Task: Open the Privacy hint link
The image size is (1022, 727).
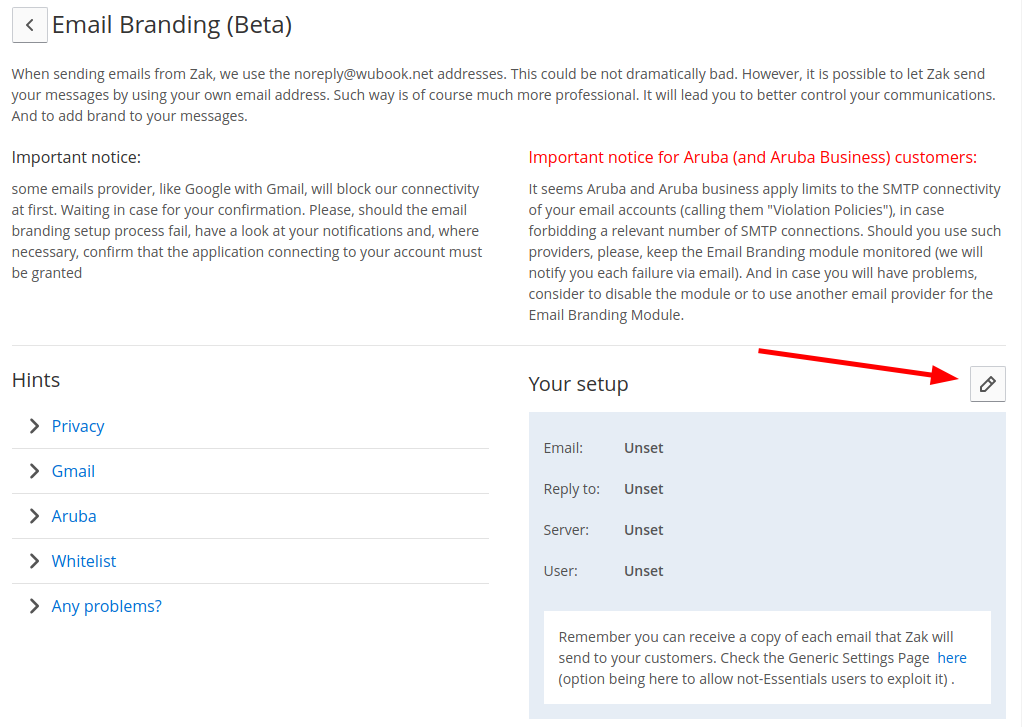Action: 78,426
